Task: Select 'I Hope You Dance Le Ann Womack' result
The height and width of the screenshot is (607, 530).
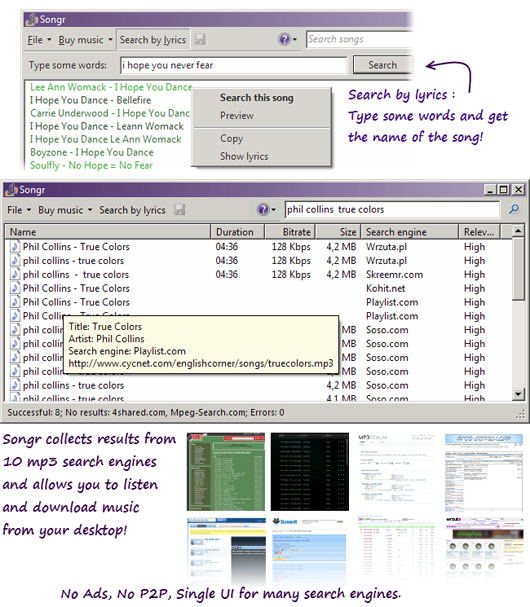Action: click(x=105, y=139)
